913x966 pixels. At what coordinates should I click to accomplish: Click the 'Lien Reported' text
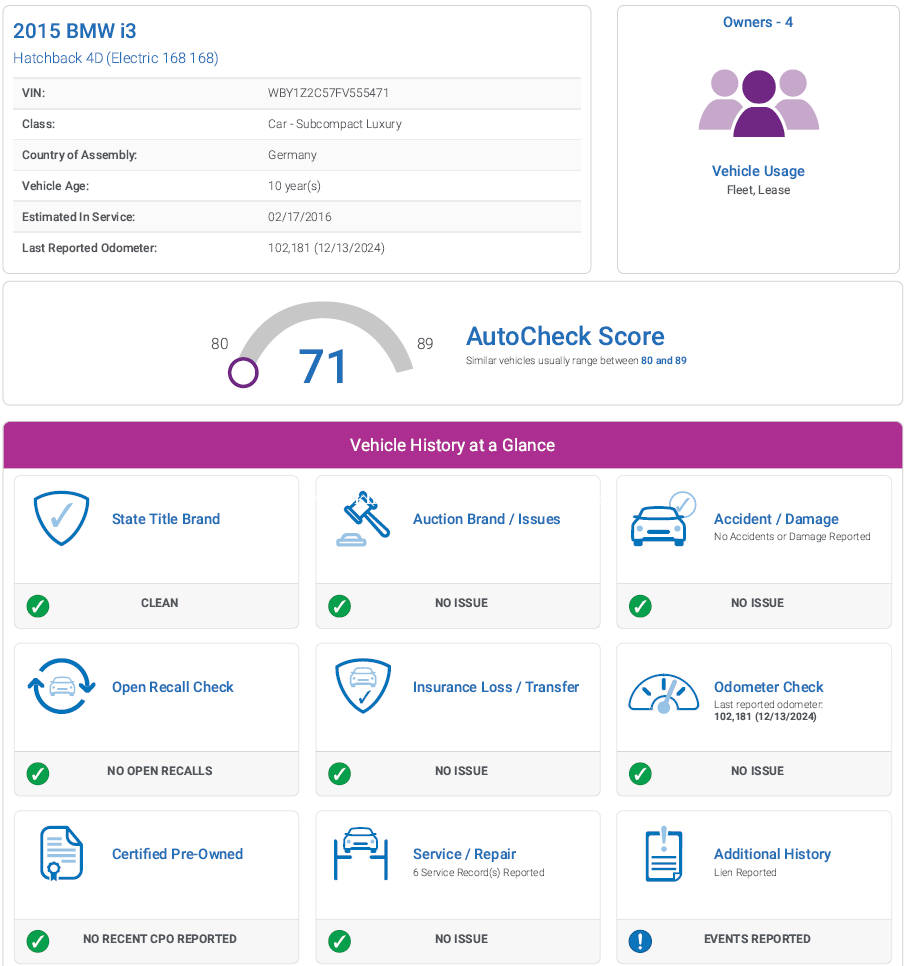[x=745, y=872]
